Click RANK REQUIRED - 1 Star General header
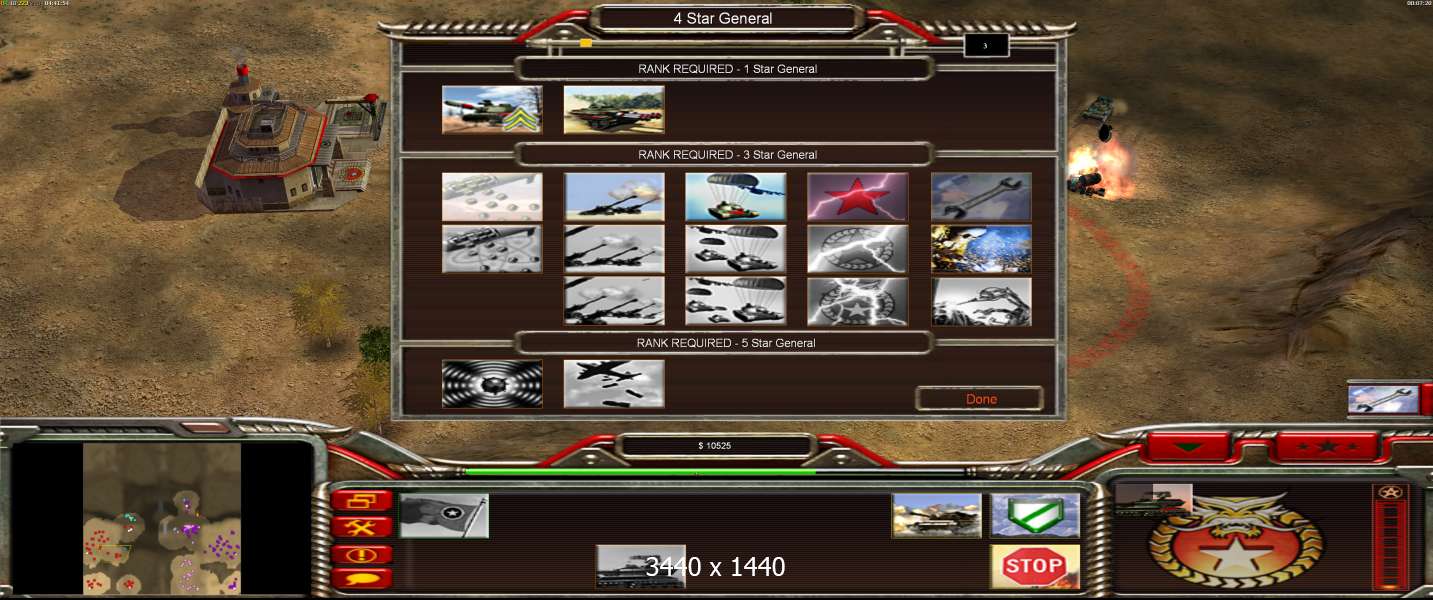The image size is (1433, 600). 727,69
